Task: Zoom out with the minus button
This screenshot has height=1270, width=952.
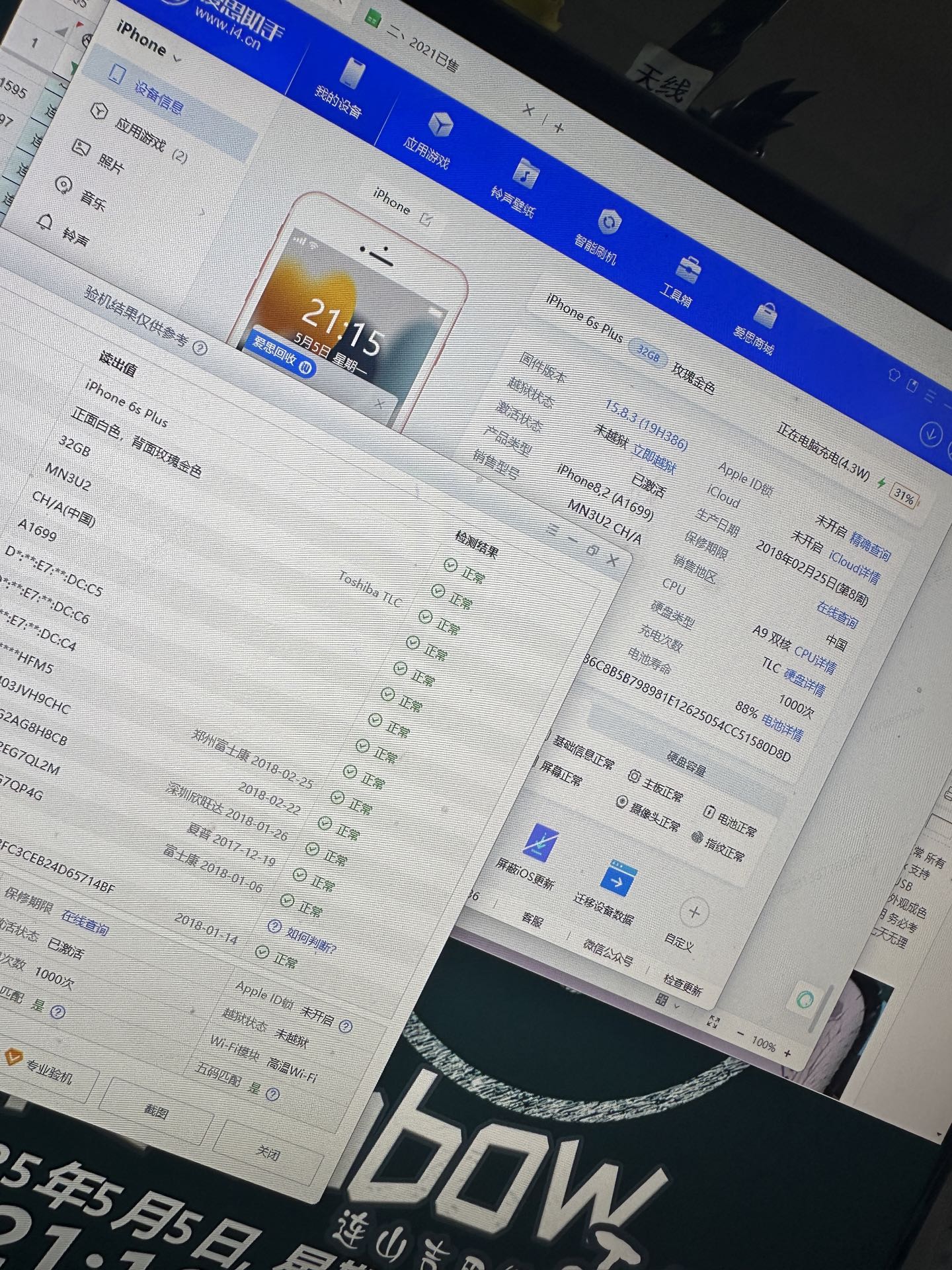Action: pyautogui.click(x=740, y=1033)
